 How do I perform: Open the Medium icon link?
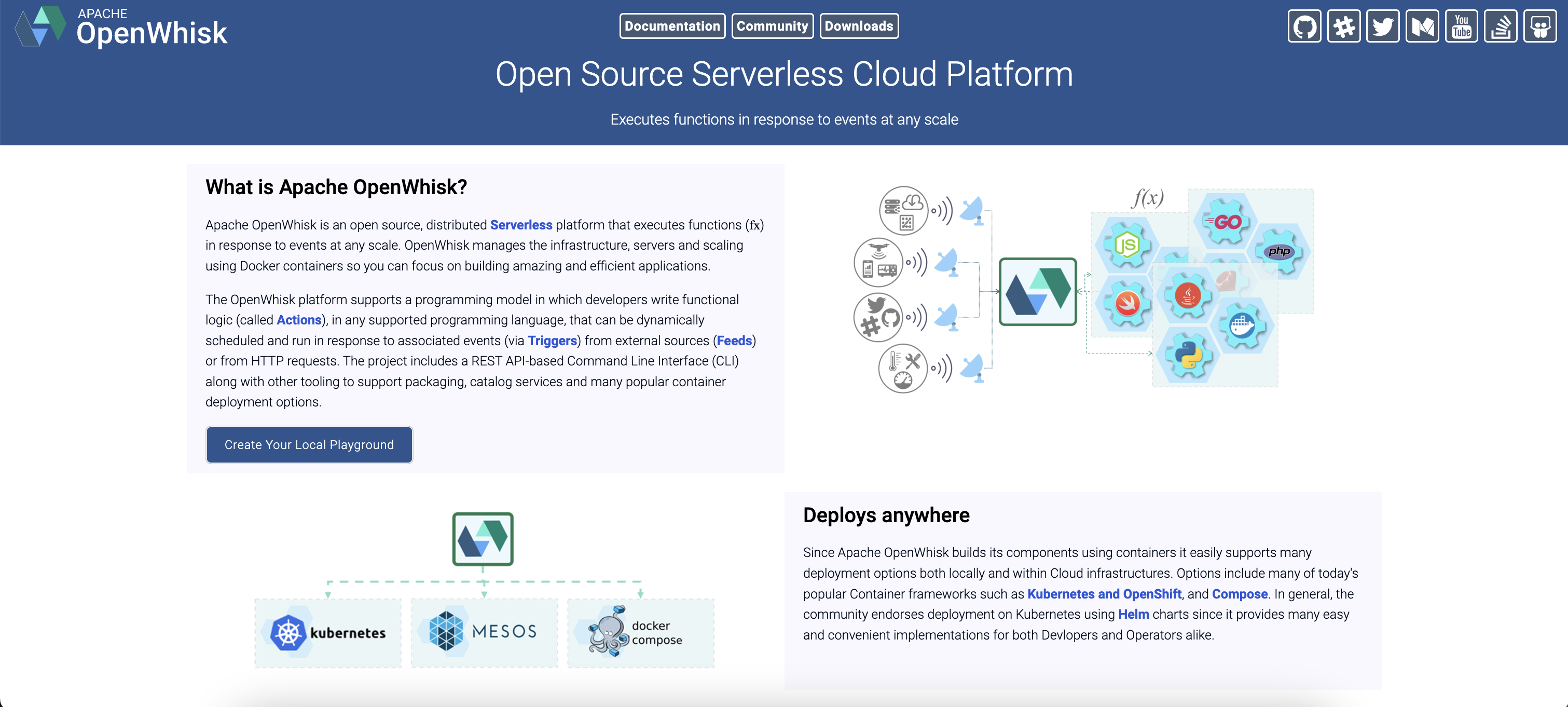tap(1422, 26)
